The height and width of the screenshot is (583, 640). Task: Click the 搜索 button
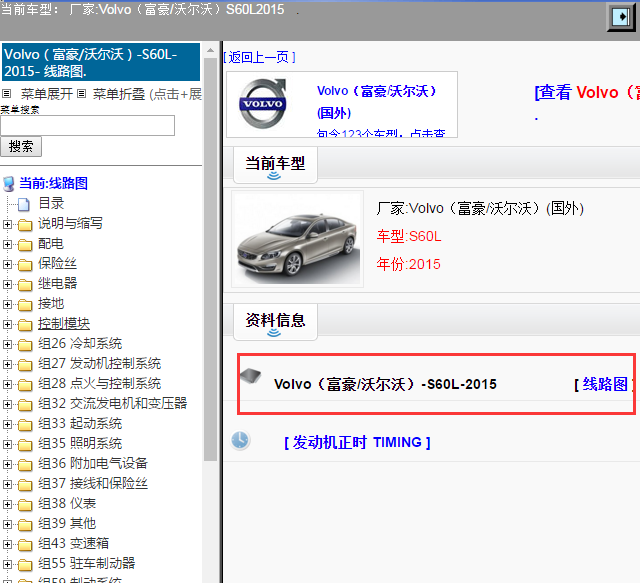pos(21,147)
